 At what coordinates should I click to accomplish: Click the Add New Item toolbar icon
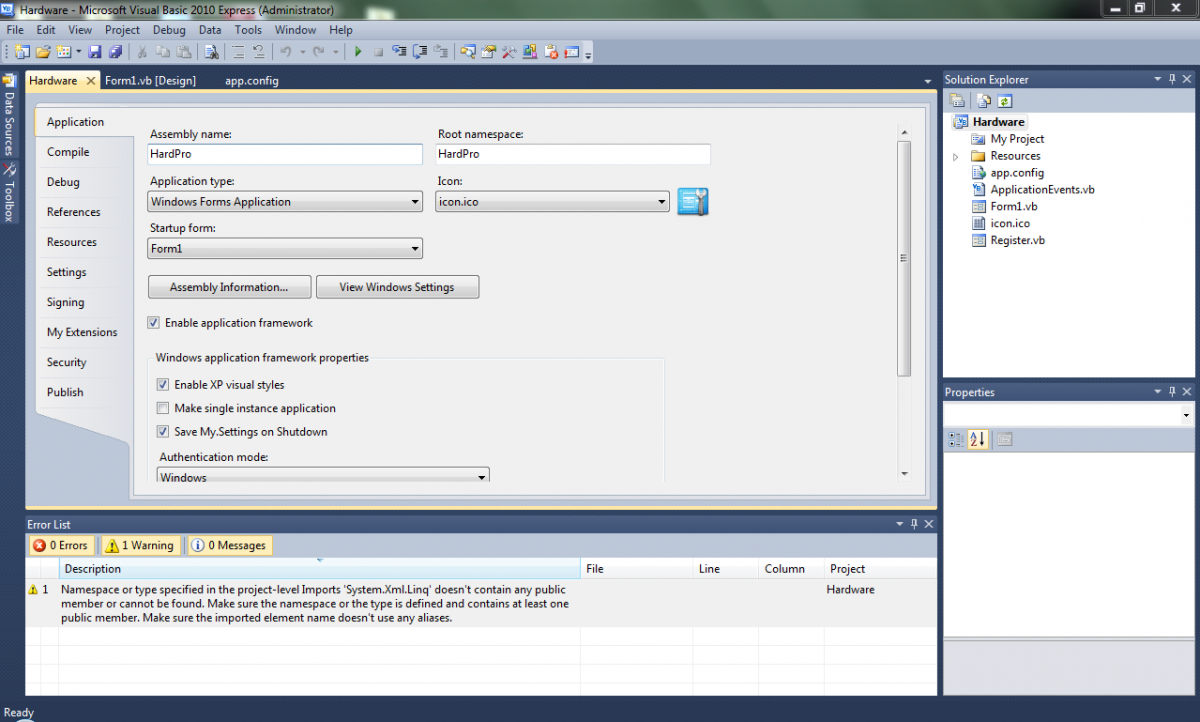click(64, 51)
